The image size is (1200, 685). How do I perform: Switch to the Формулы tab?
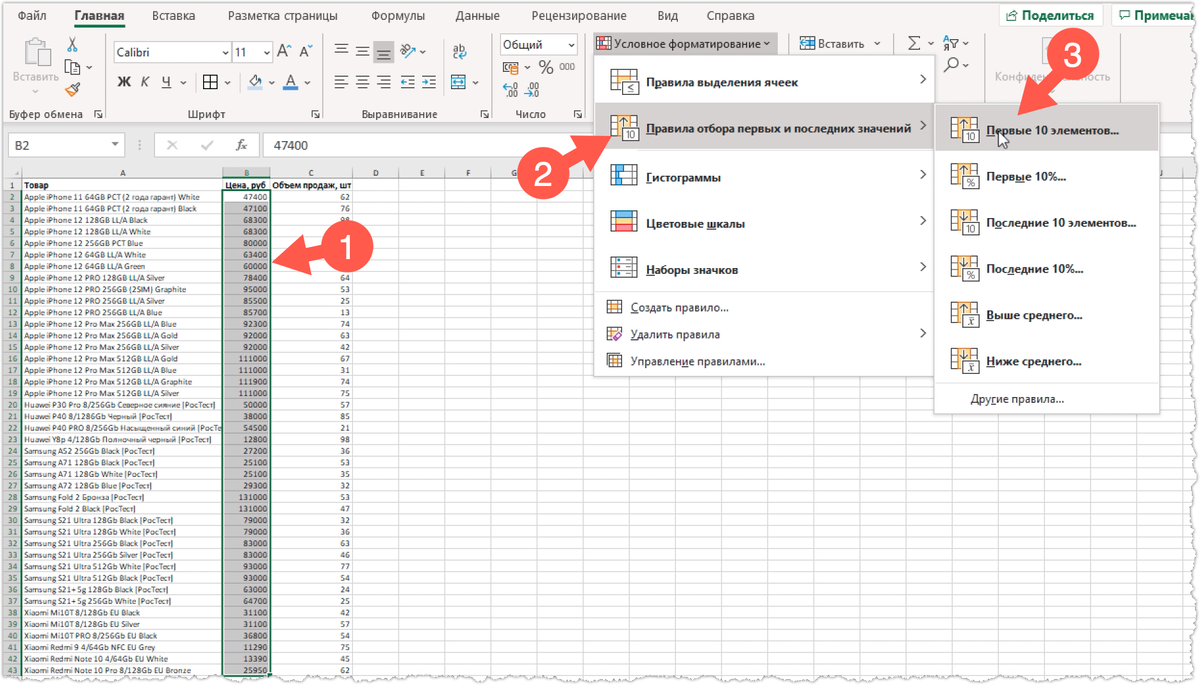[398, 16]
